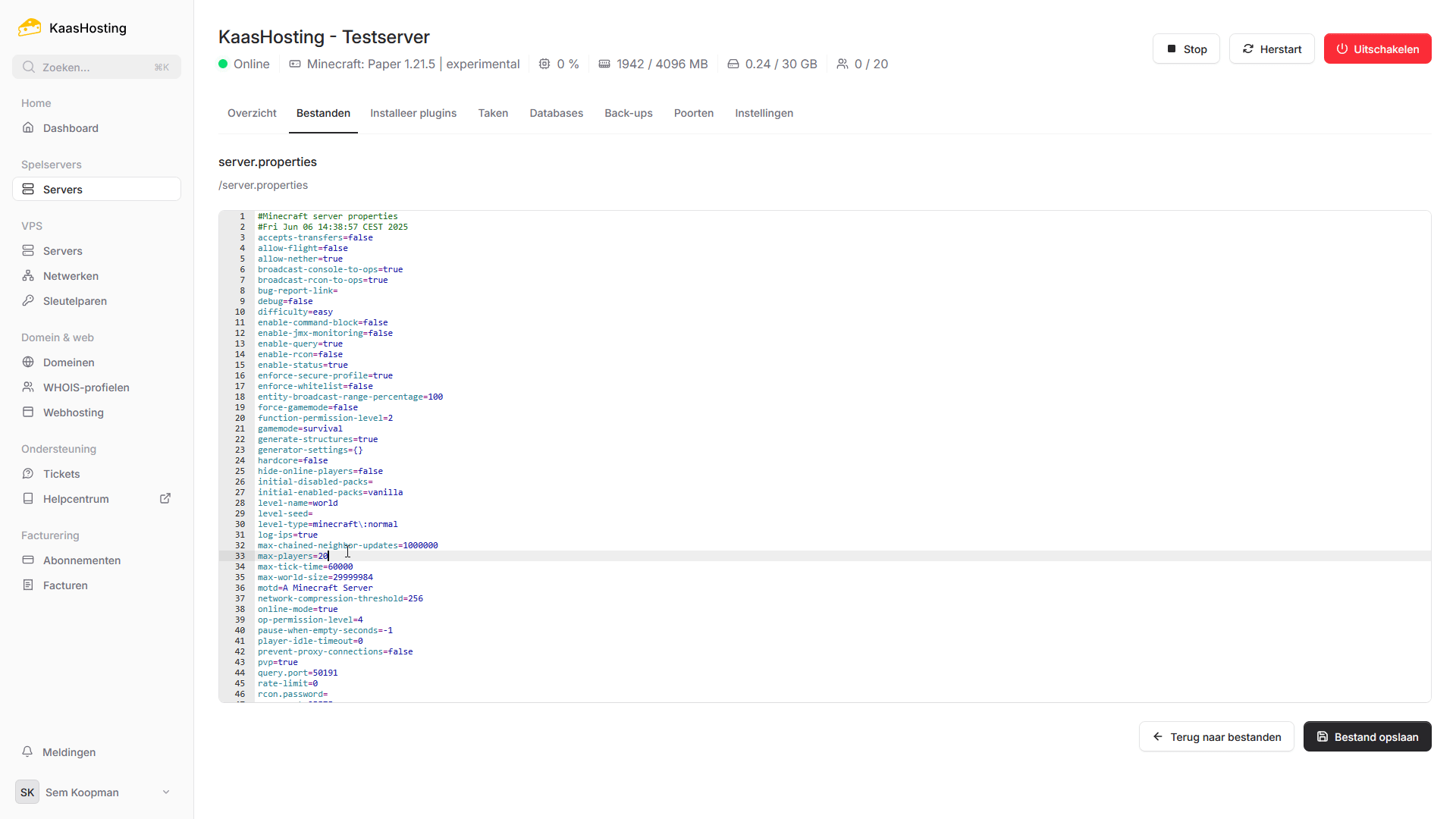Open the Installeer plugins tab
The height and width of the screenshot is (819, 1456).
tap(413, 113)
